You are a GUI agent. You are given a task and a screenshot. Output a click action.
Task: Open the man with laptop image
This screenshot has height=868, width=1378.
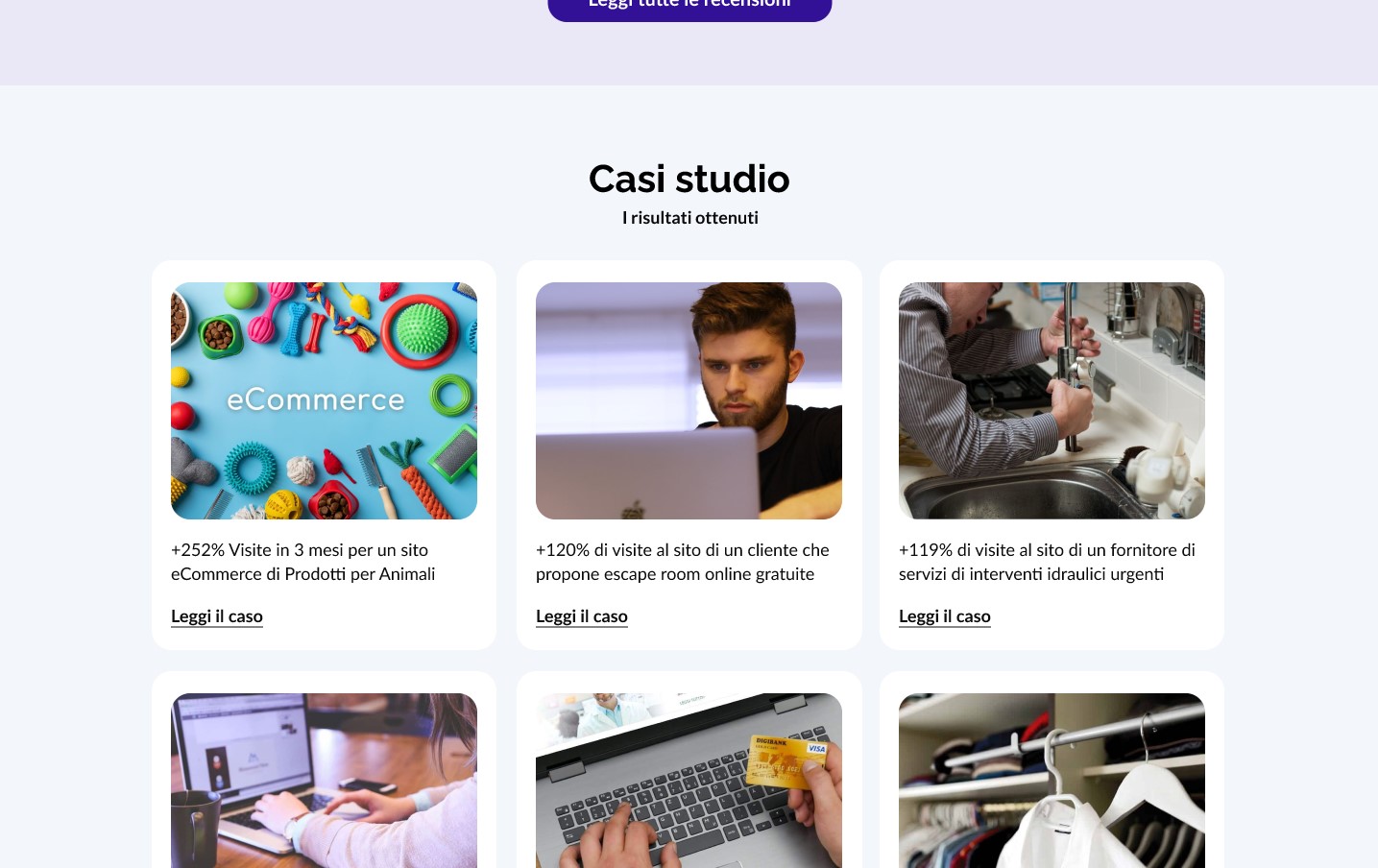pyautogui.click(x=689, y=400)
